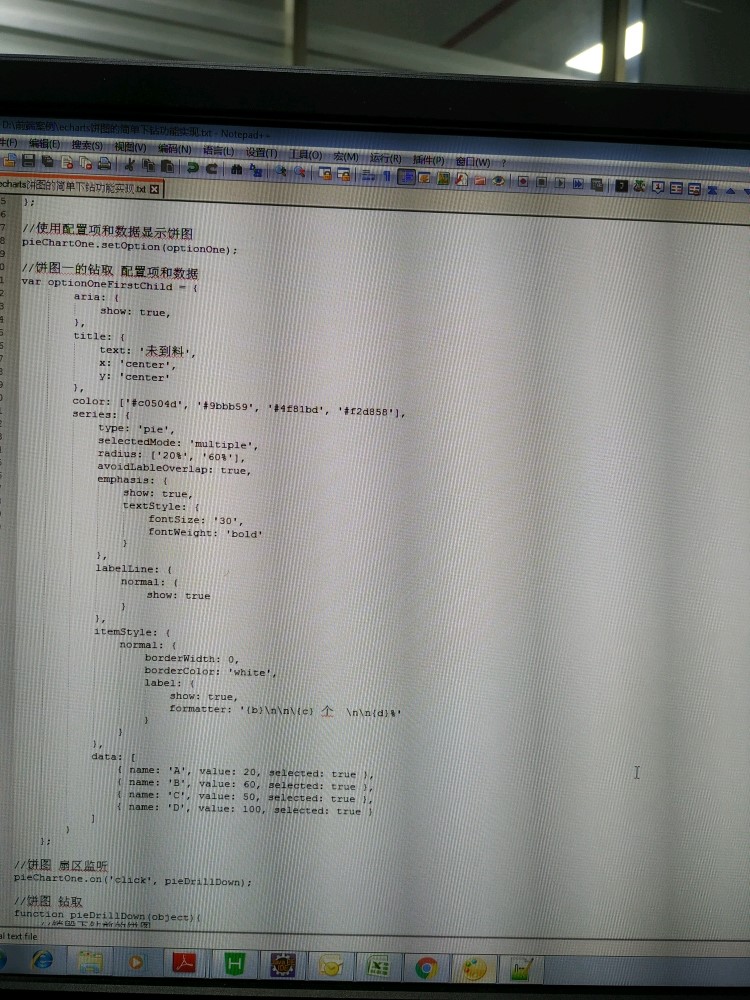This screenshot has width=750, height=1000.
Task: Click the Save floppy disk icon
Action: tap(28, 161)
